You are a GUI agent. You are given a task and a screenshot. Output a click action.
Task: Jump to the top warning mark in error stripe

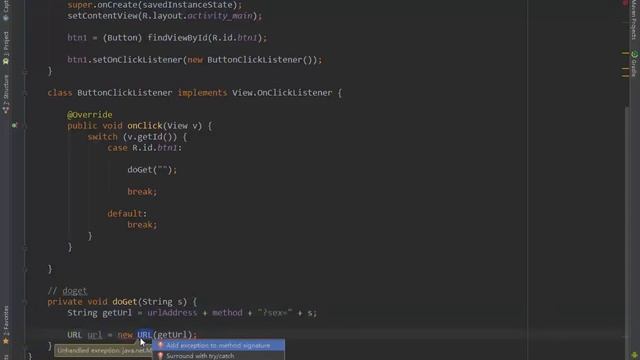[x=625, y=53]
